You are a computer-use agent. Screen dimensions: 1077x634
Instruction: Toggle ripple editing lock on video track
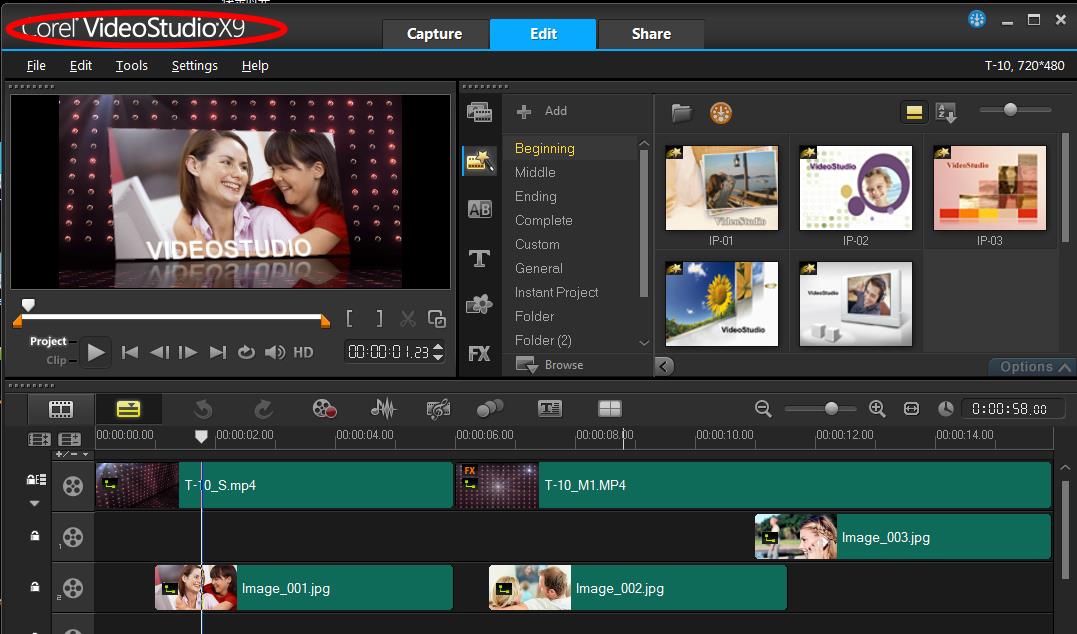click(x=36, y=479)
